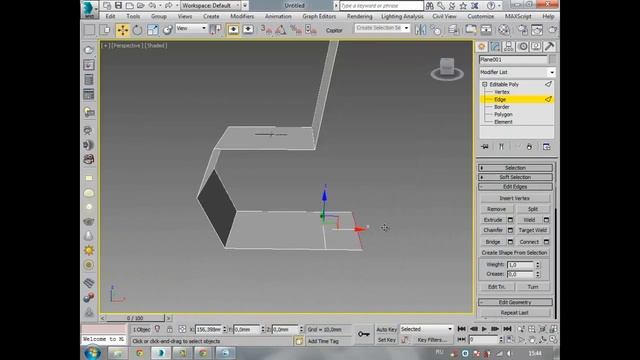Open the View reference coordinate dropdown
The width and height of the screenshot is (640, 360).
191,29
